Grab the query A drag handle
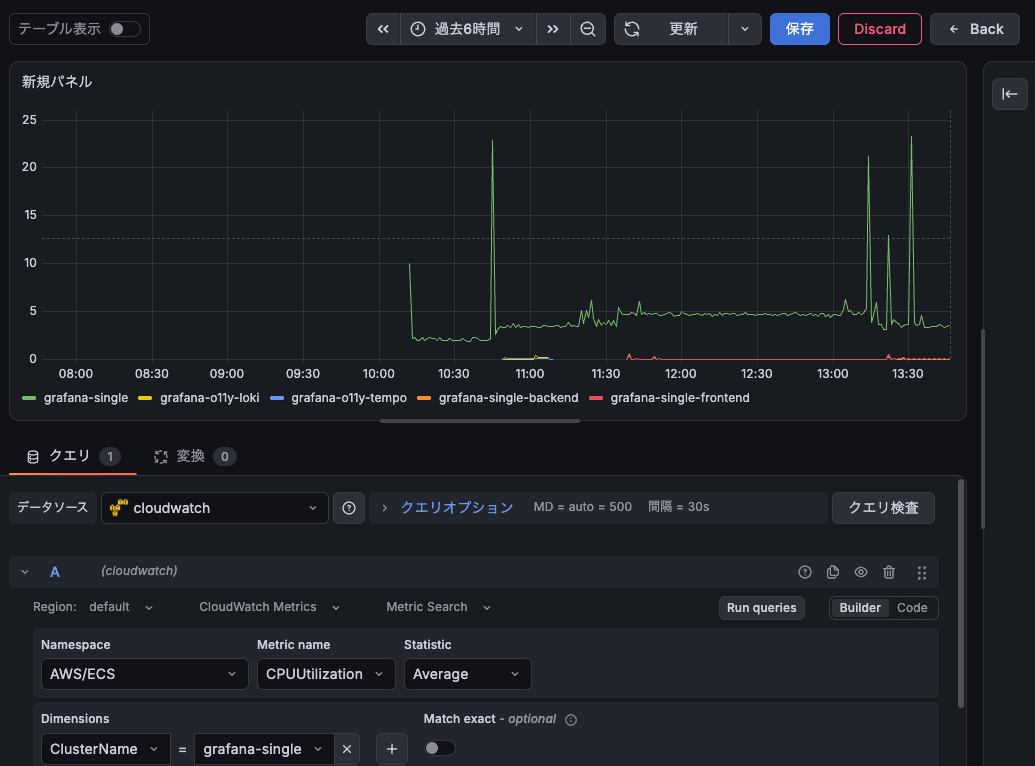 click(921, 573)
